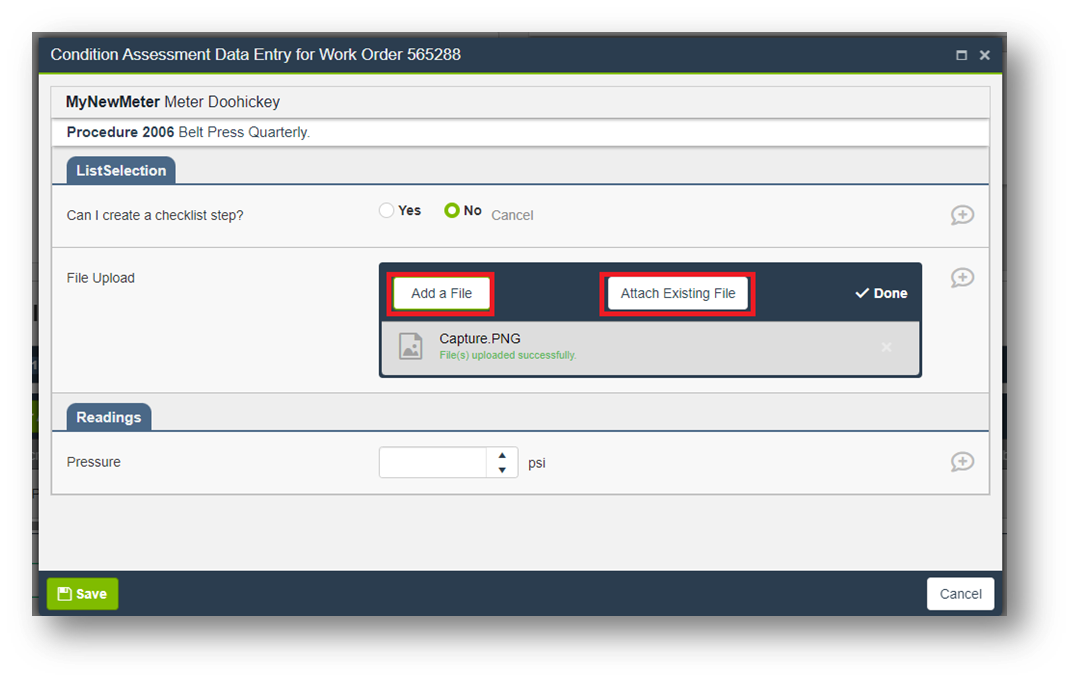Save the condition assessment data
The width and height of the screenshot is (1072, 681).
coord(82,594)
